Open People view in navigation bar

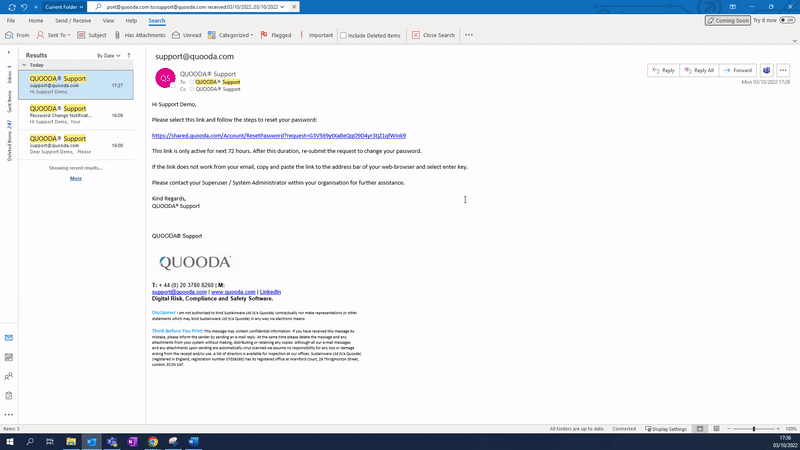[x=9, y=377]
